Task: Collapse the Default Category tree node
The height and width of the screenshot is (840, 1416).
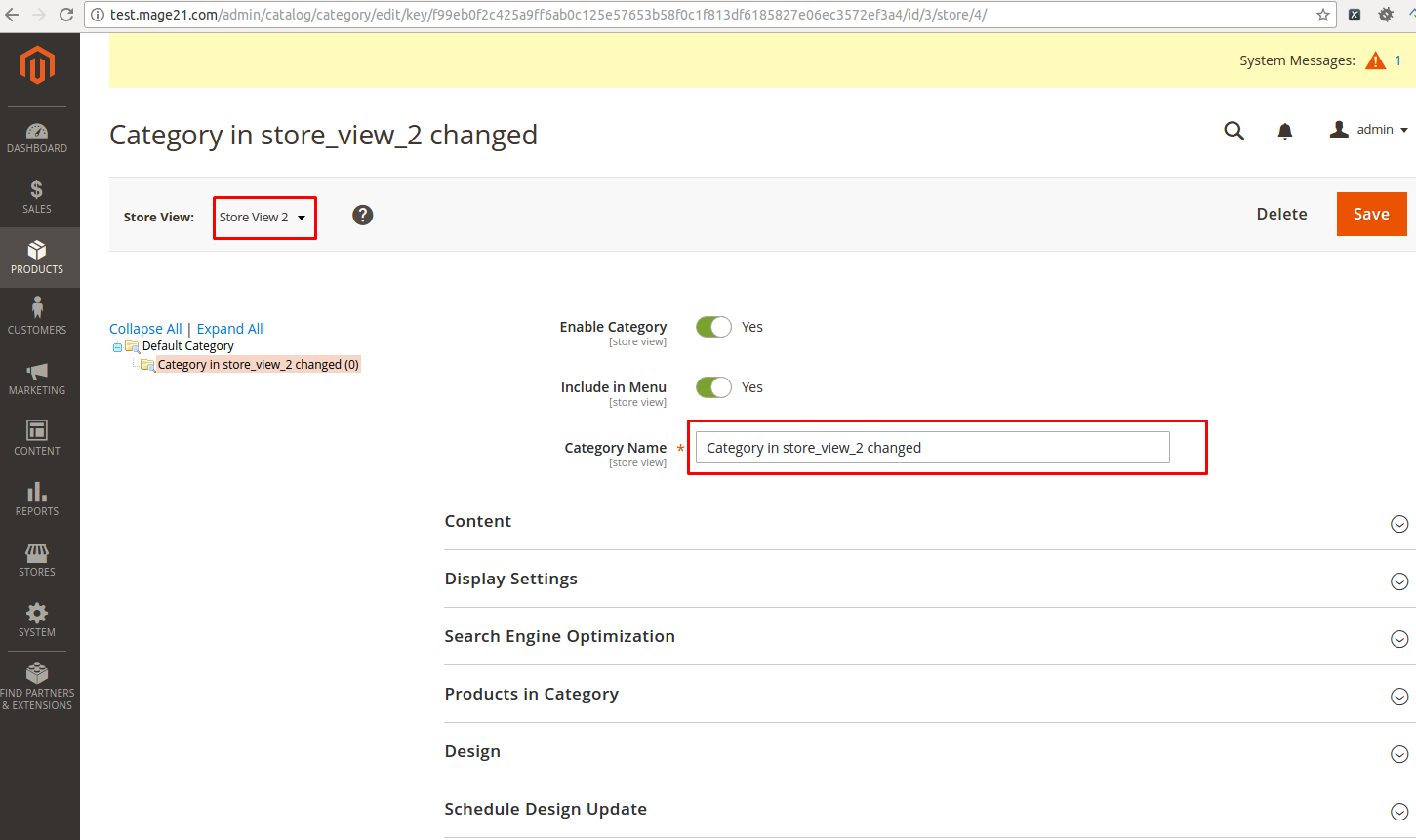Action: (117, 346)
